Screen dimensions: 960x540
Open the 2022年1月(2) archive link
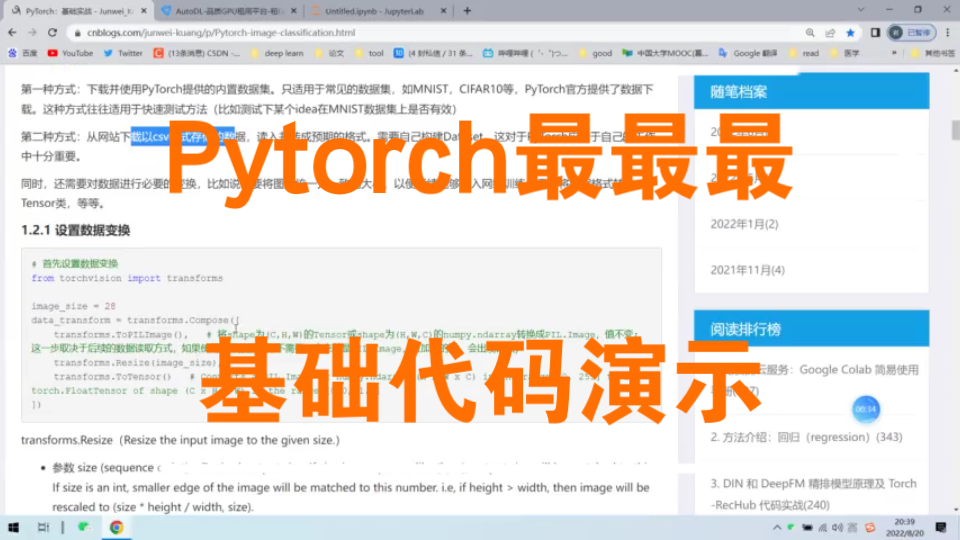[744, 224]
